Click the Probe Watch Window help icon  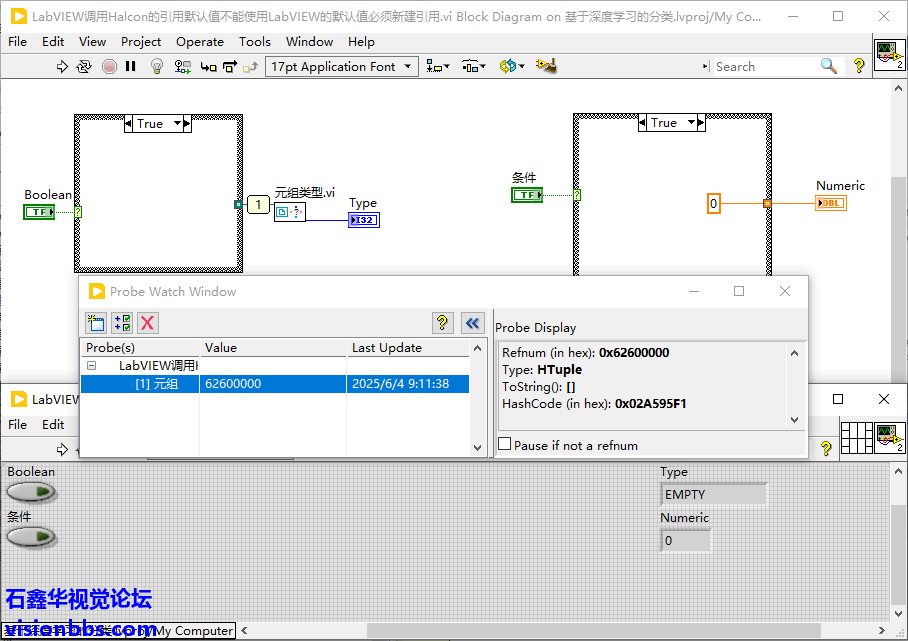tap(443, 322)
